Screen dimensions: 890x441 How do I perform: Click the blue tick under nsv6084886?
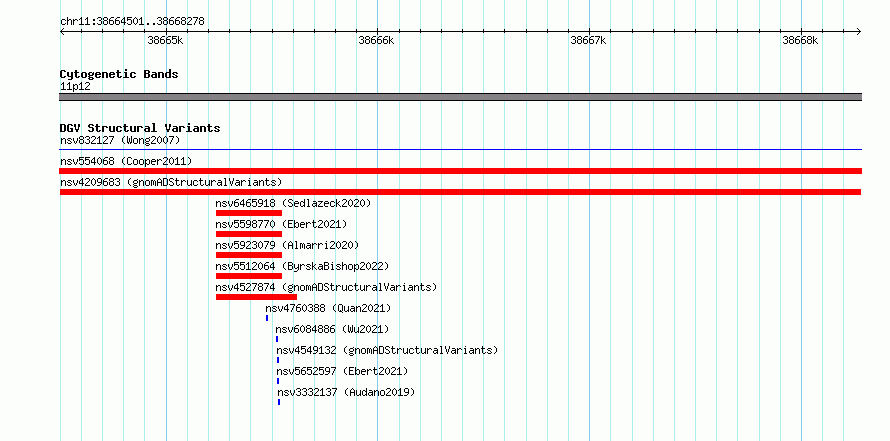tap(277, 339)
